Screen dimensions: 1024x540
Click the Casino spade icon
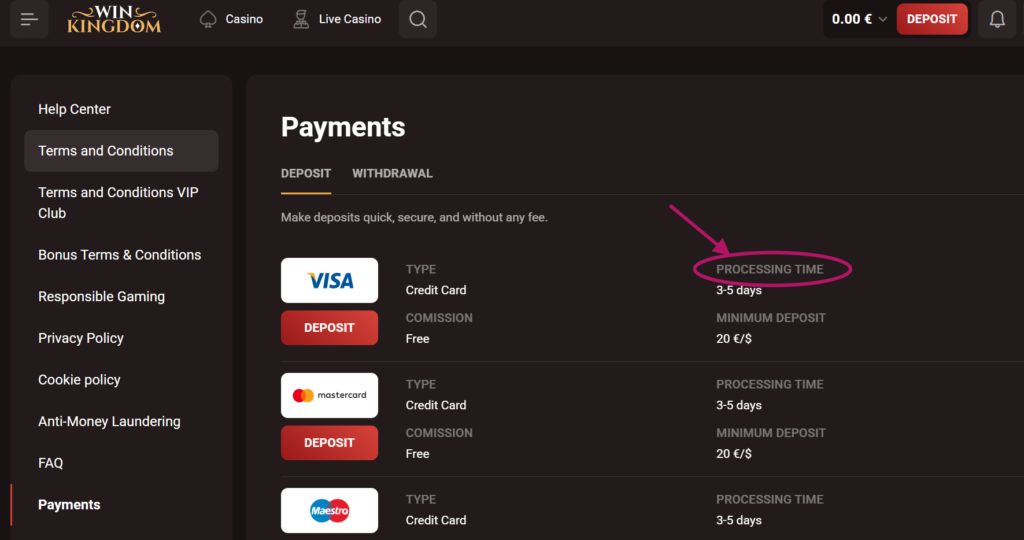(208, 20)
